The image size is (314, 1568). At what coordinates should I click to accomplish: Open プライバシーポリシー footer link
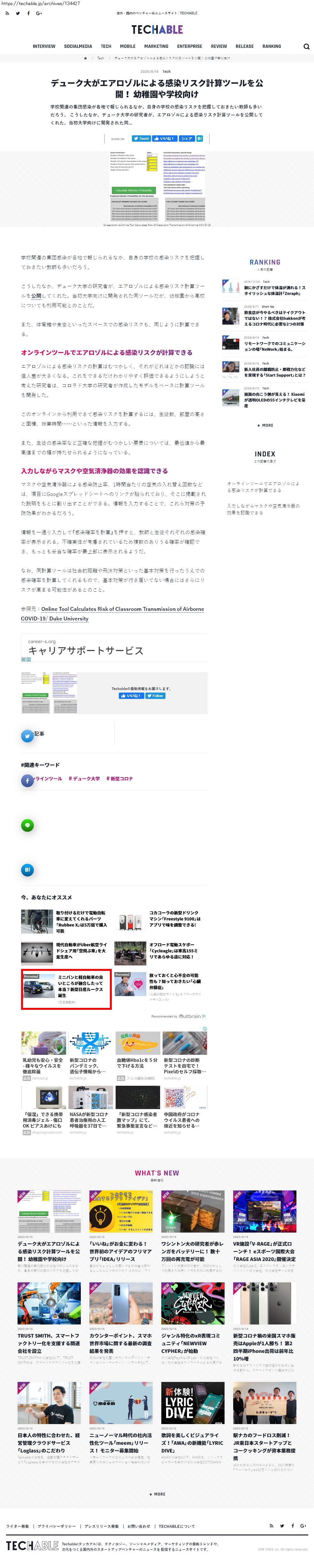tap(57, 1526)
